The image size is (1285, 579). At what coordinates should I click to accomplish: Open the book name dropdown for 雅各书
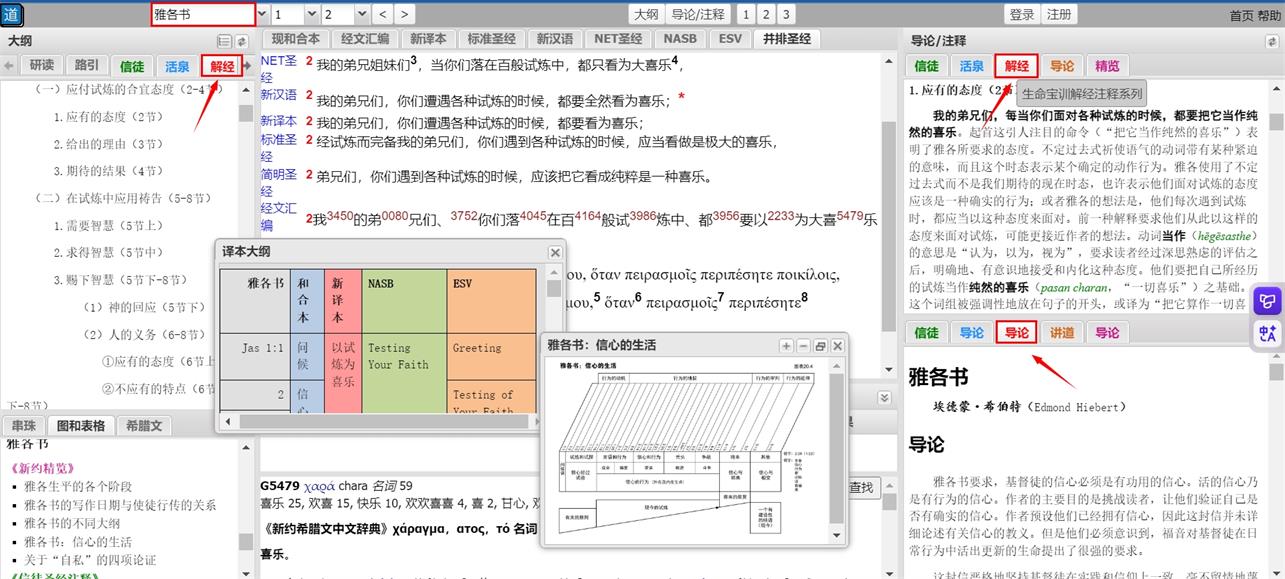coord(263,14)
